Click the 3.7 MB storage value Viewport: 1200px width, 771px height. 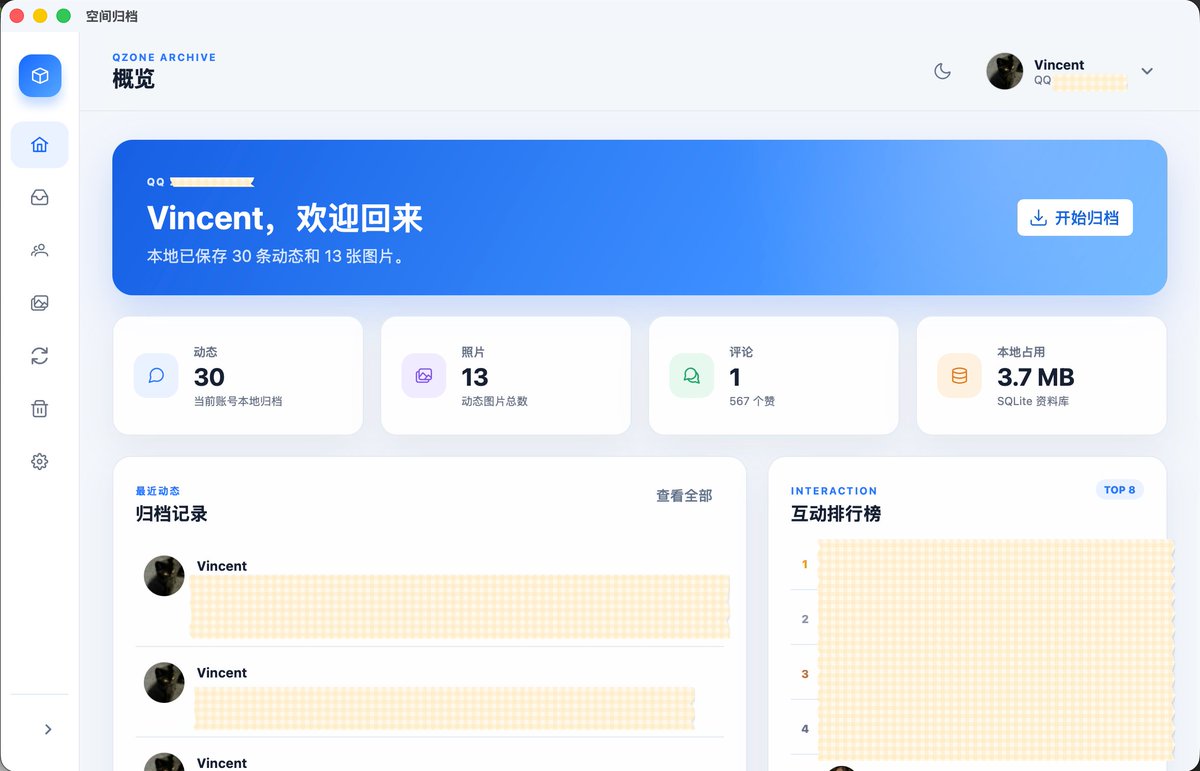point(1036,377)
